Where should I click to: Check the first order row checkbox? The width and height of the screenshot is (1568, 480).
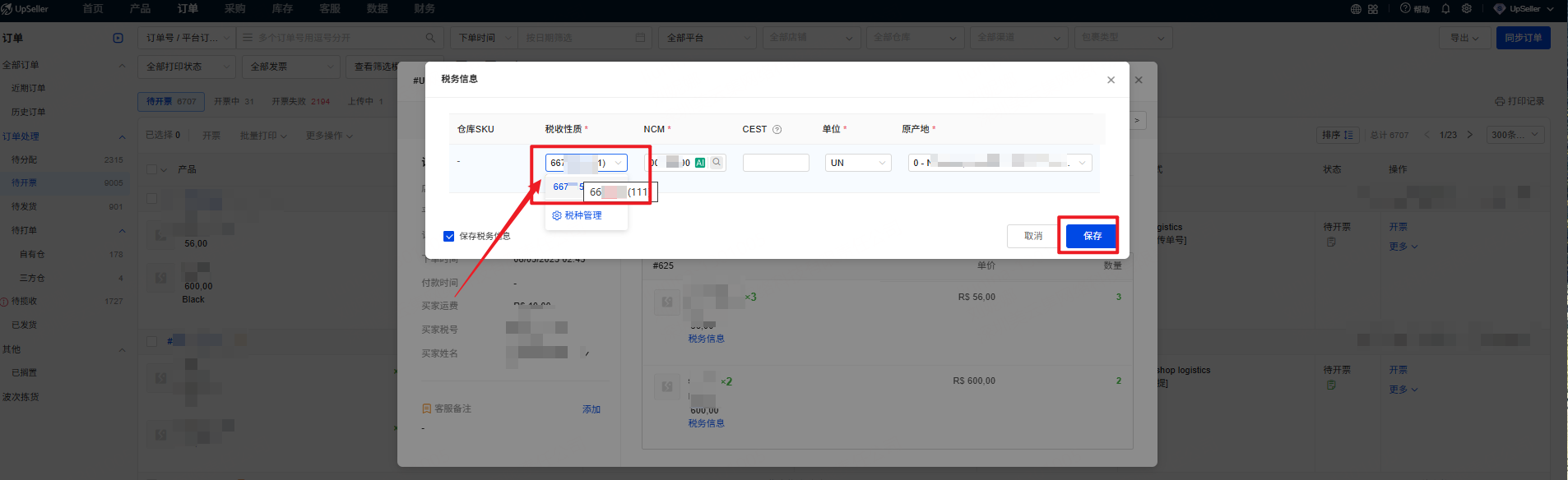click(x=151, y=198)
